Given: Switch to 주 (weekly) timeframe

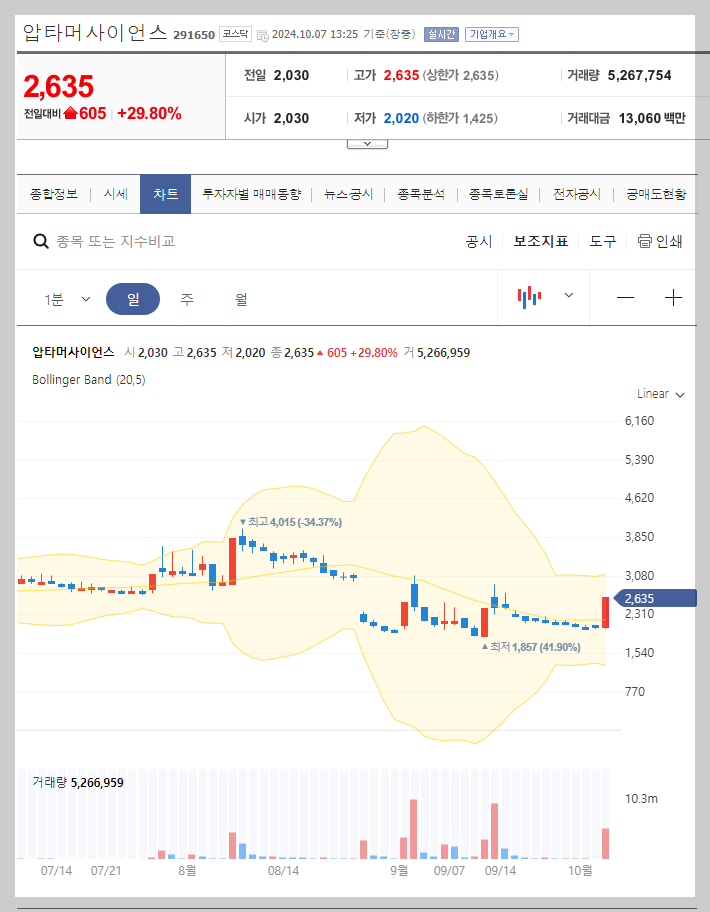Looking at the screenshot, I should pos(187,300).
